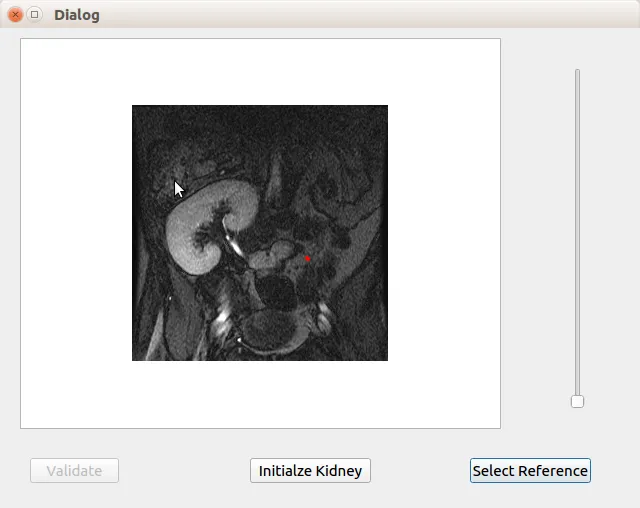Screen dimensions: 640x508
Task: Click the Dialog title text in the title bar
Action: click(77, 15)
